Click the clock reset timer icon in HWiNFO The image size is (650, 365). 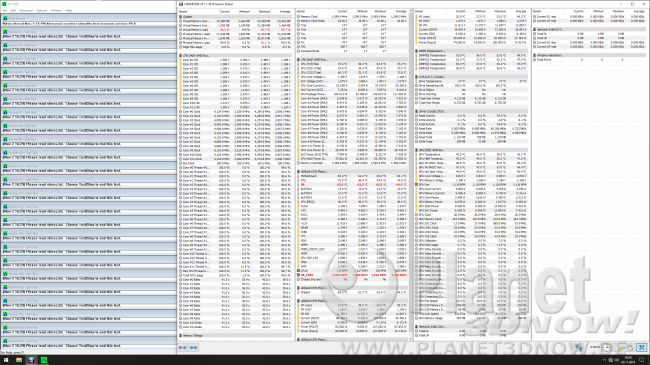click(606, 348)
